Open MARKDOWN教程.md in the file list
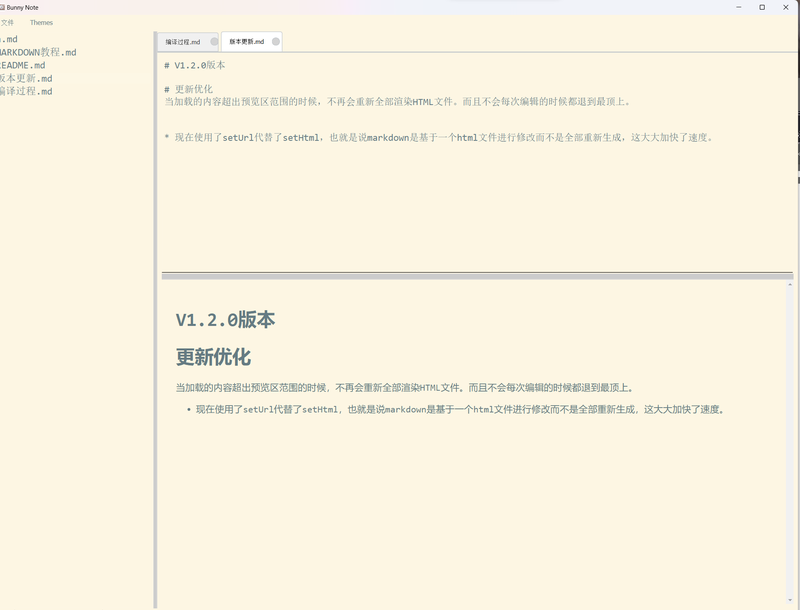 [x=38, y=52]
